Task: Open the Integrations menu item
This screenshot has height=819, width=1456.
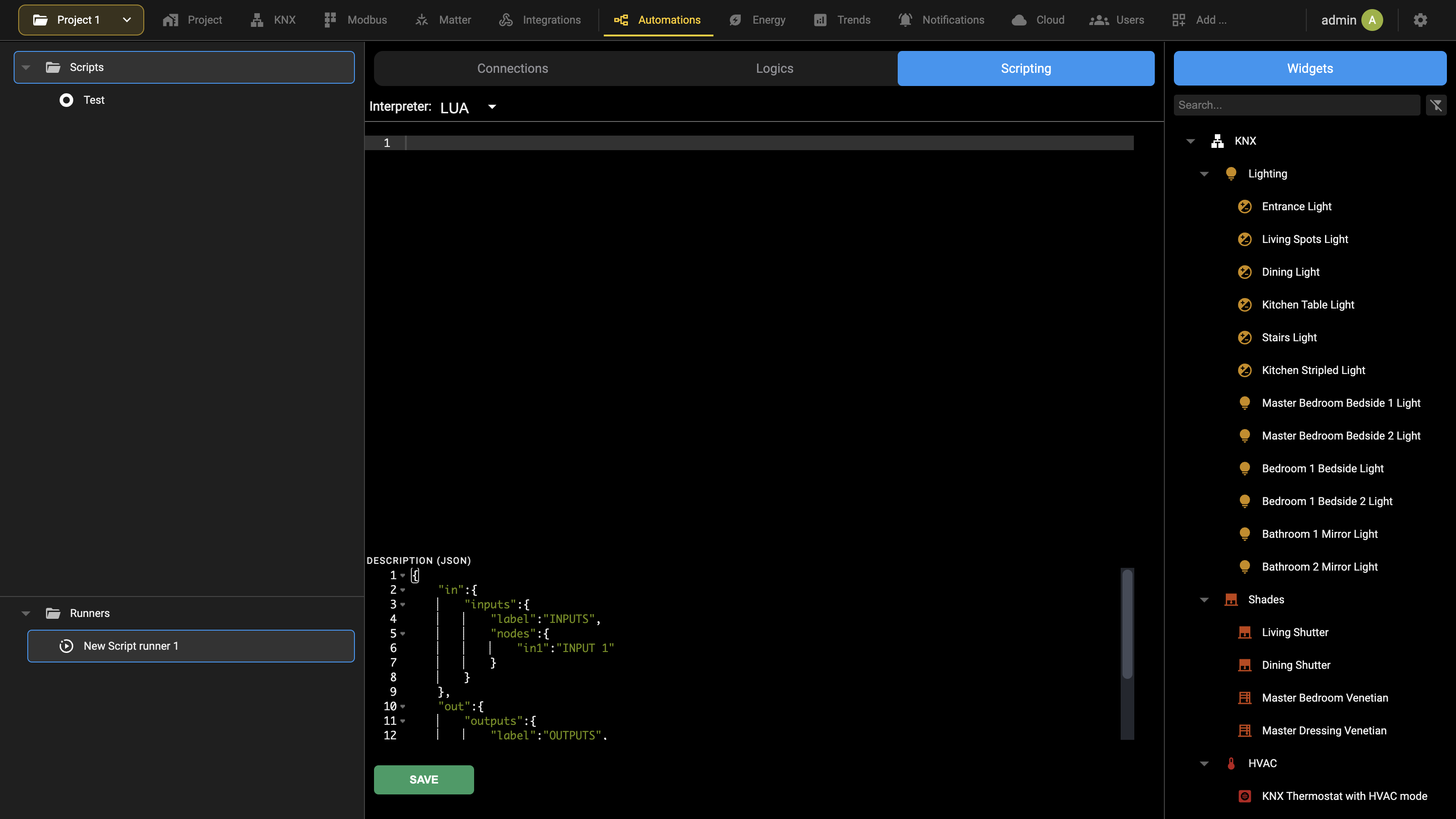Action: coord(540,20)
